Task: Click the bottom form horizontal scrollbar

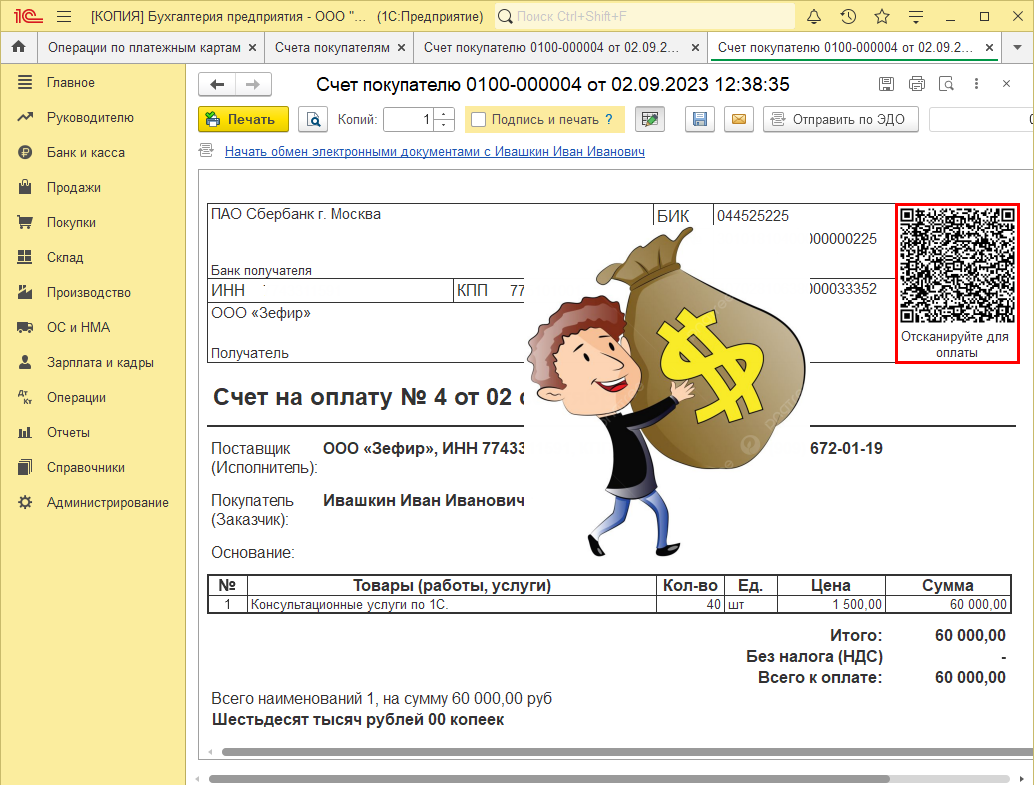Action: (x=549, y=779)
